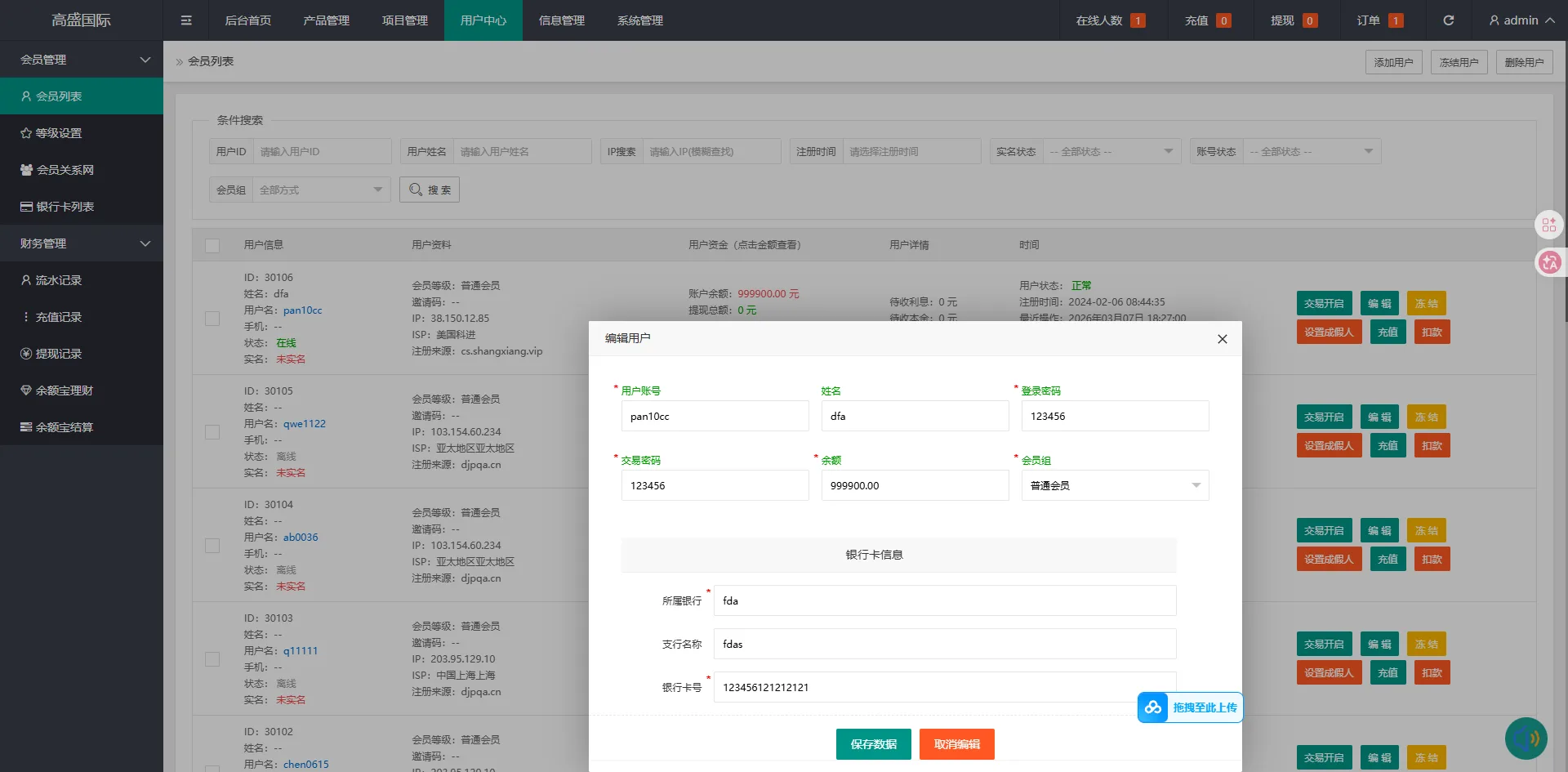Switch to the 产品管理 menu tab

[x=326, y=20]
